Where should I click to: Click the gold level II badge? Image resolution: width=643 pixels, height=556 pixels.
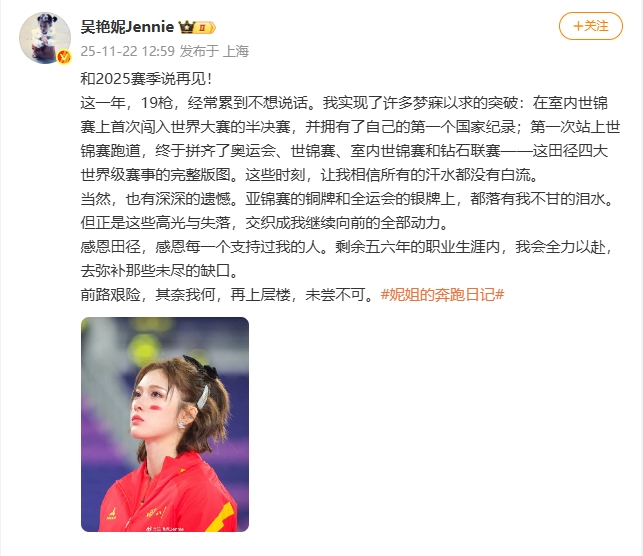pyautogui.click(x=205, y=27)
